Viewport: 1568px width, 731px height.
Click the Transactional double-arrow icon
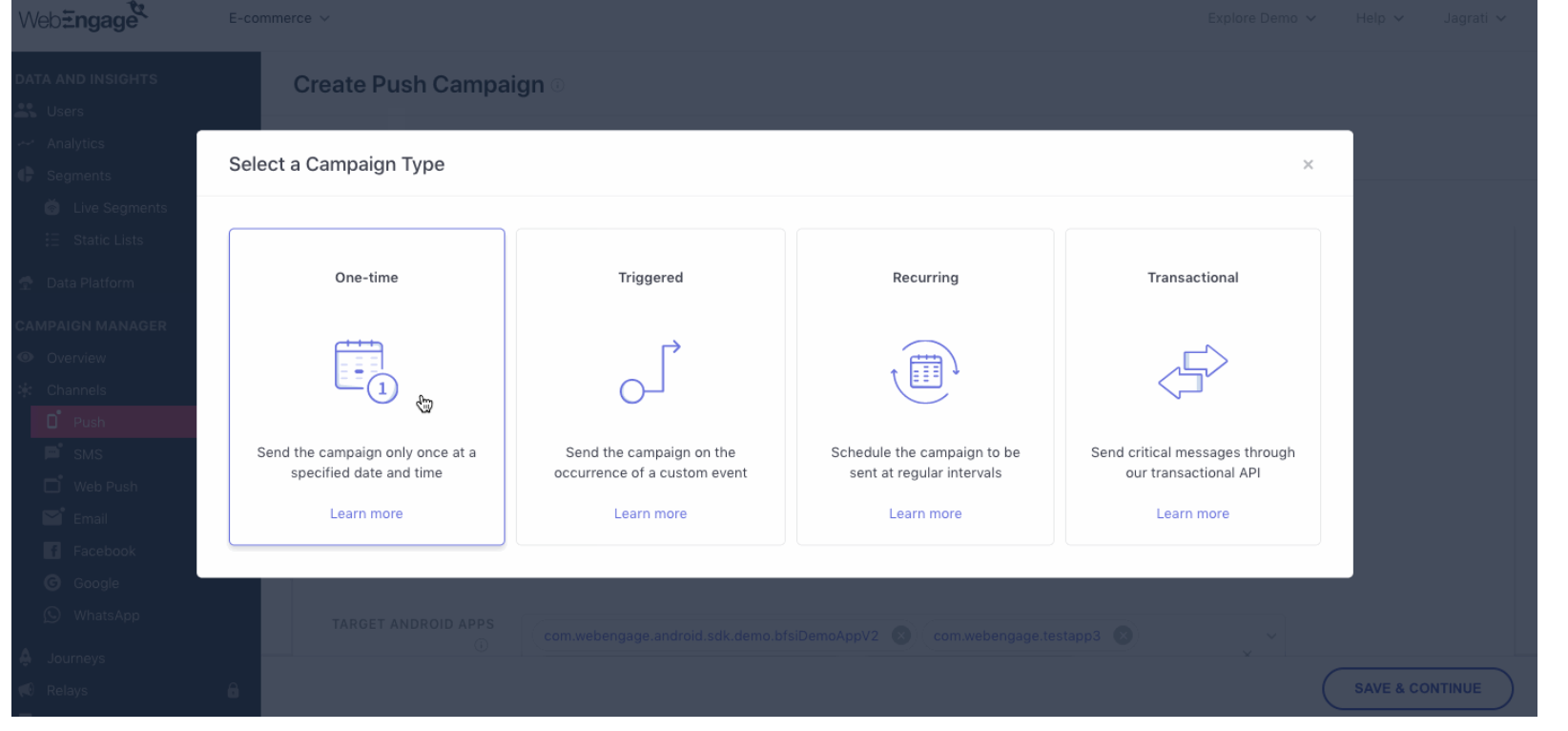point(1192,371)
